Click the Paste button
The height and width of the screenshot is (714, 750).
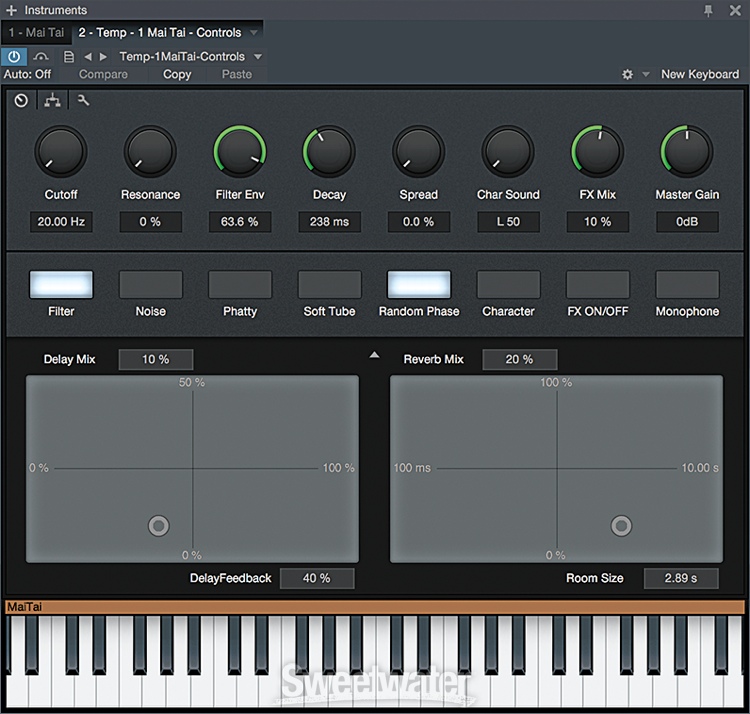[x=237, y=75]
